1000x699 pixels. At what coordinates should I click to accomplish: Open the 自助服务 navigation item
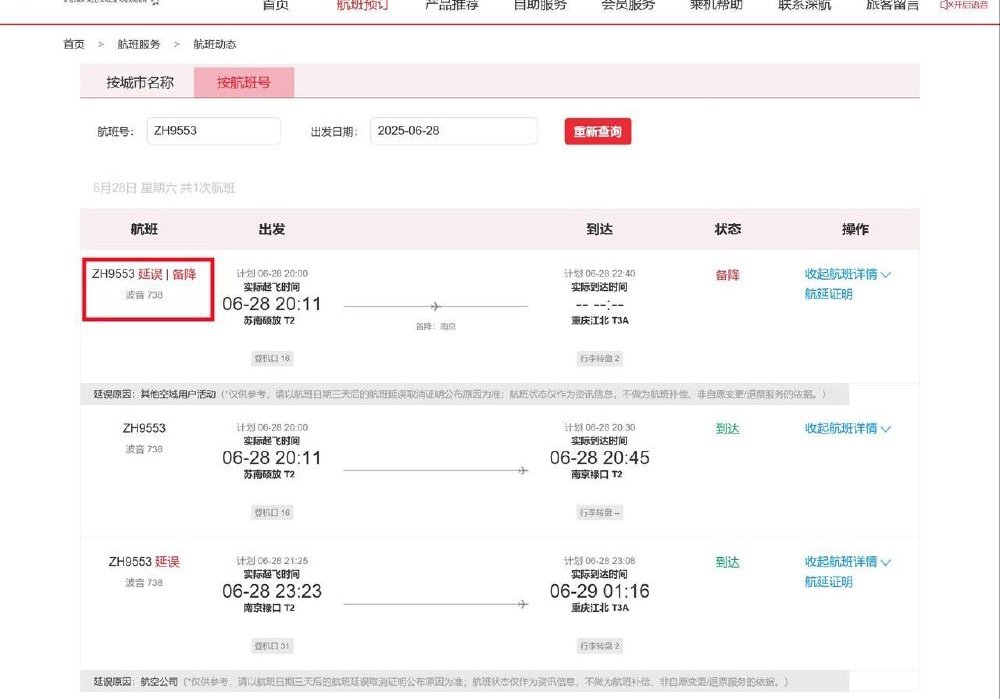(x=540, y=5)
